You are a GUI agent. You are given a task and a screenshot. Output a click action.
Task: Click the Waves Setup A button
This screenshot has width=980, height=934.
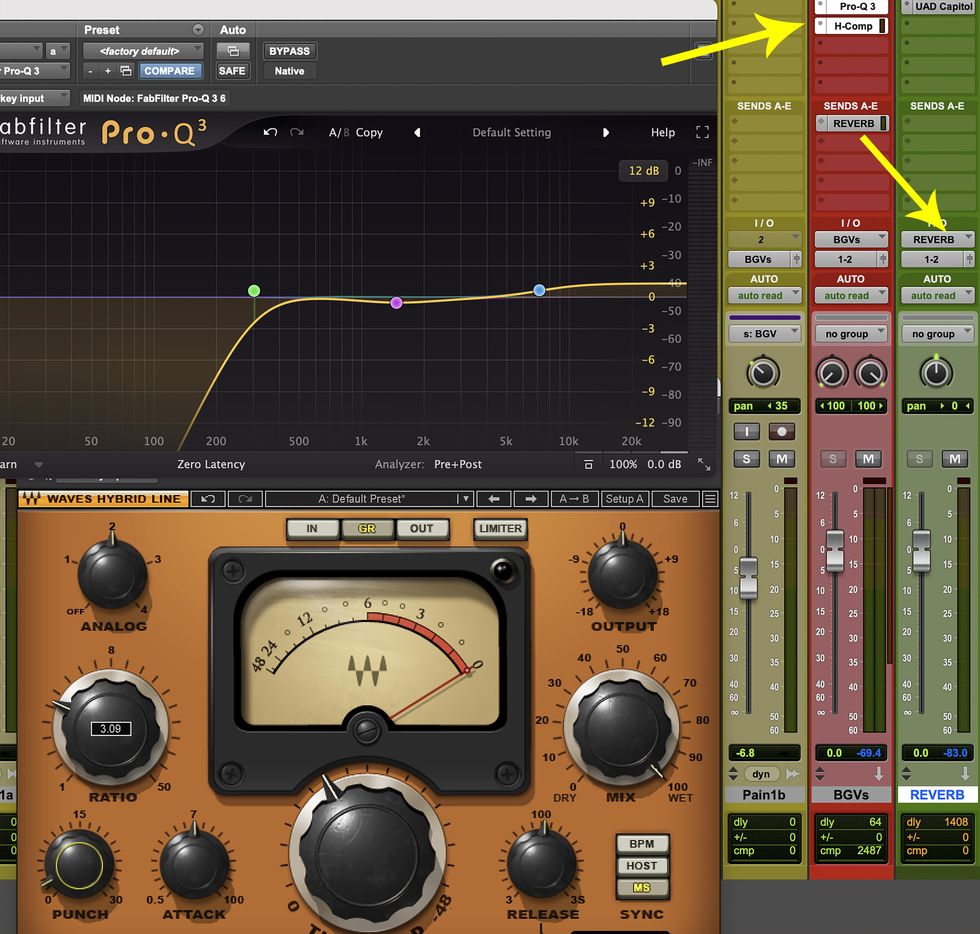(x=624, y=499)
